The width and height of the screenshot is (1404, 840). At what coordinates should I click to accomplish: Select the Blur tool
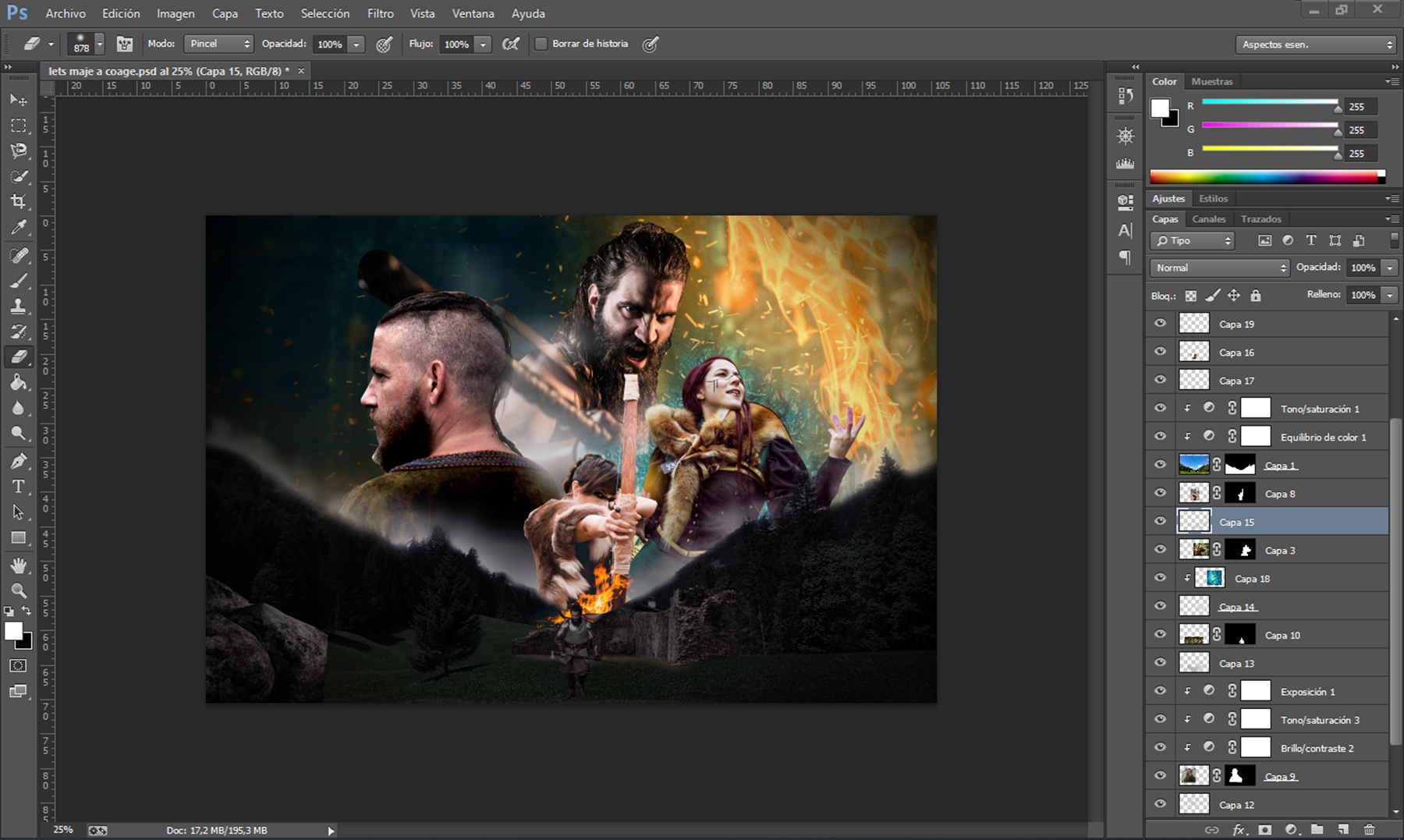[x=19, y=408]
